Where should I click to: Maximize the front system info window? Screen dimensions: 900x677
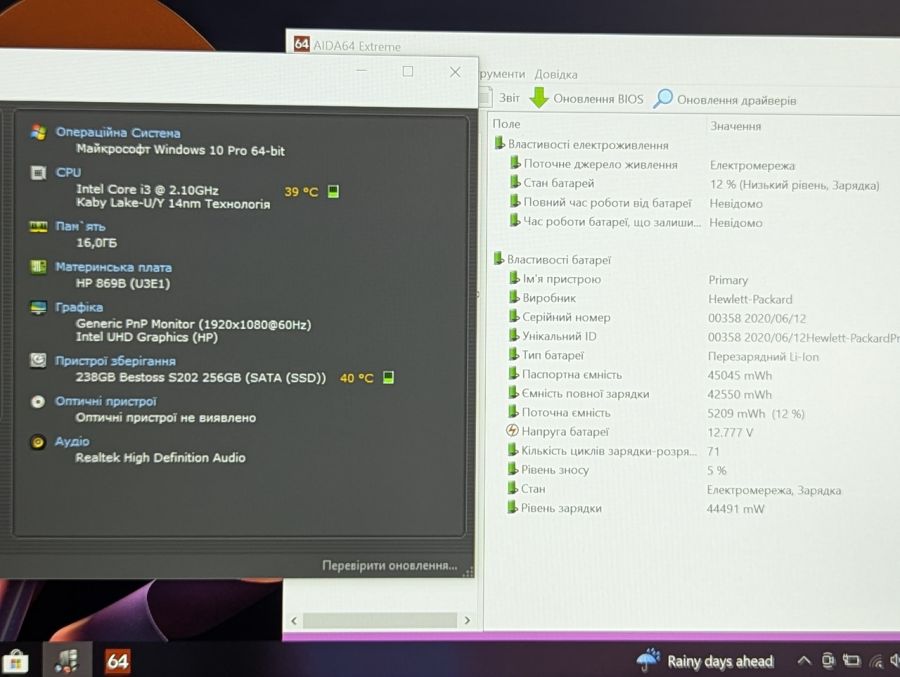[x=408, y=71]
